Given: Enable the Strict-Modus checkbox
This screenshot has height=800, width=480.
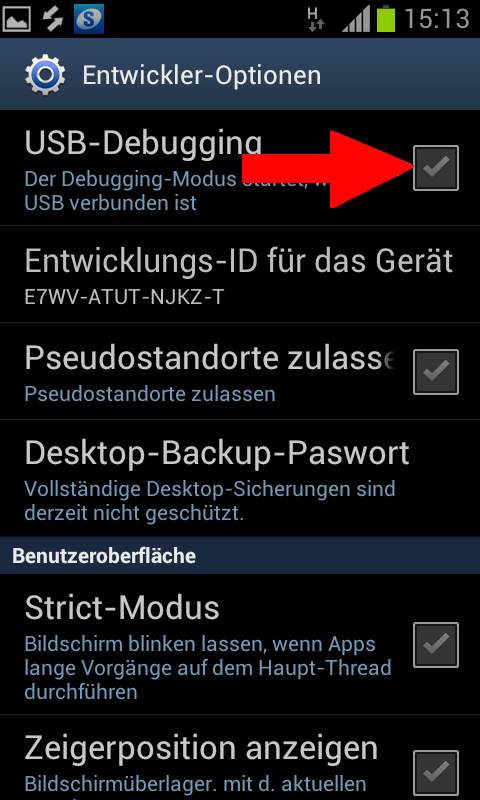Looking at the screenshot, I should click(436, 645).
